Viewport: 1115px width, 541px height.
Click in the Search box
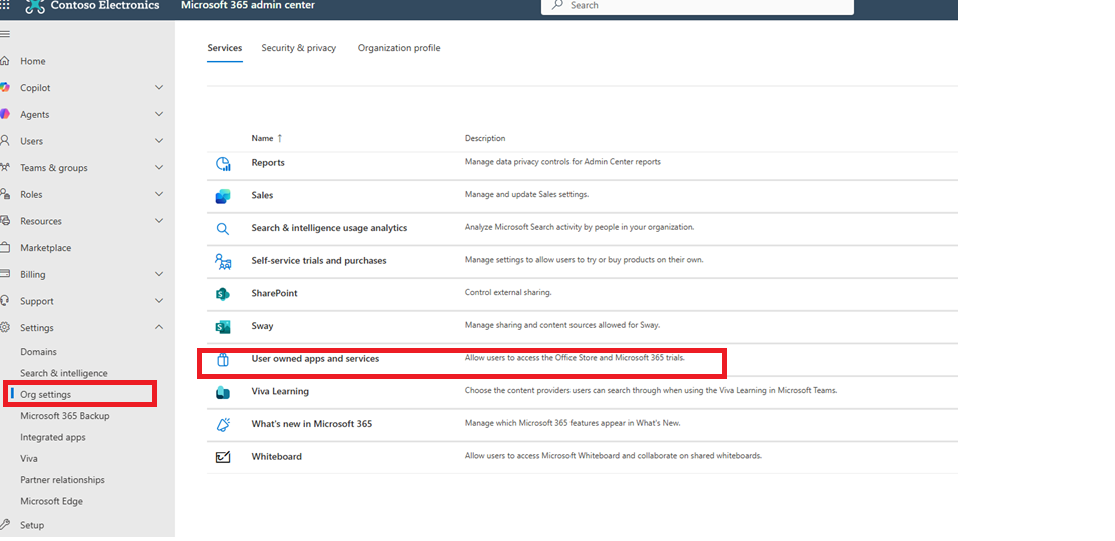click(x=697, y=6)
